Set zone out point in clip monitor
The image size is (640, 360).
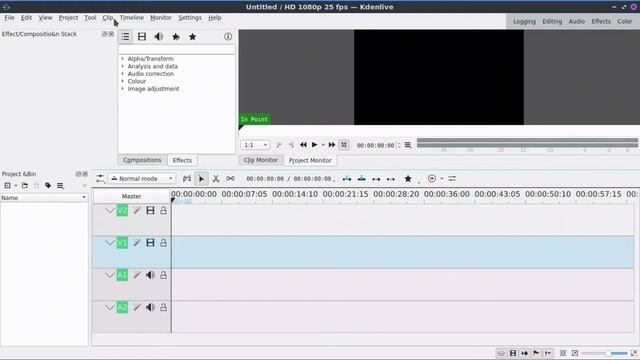click(x=291, y=145)
